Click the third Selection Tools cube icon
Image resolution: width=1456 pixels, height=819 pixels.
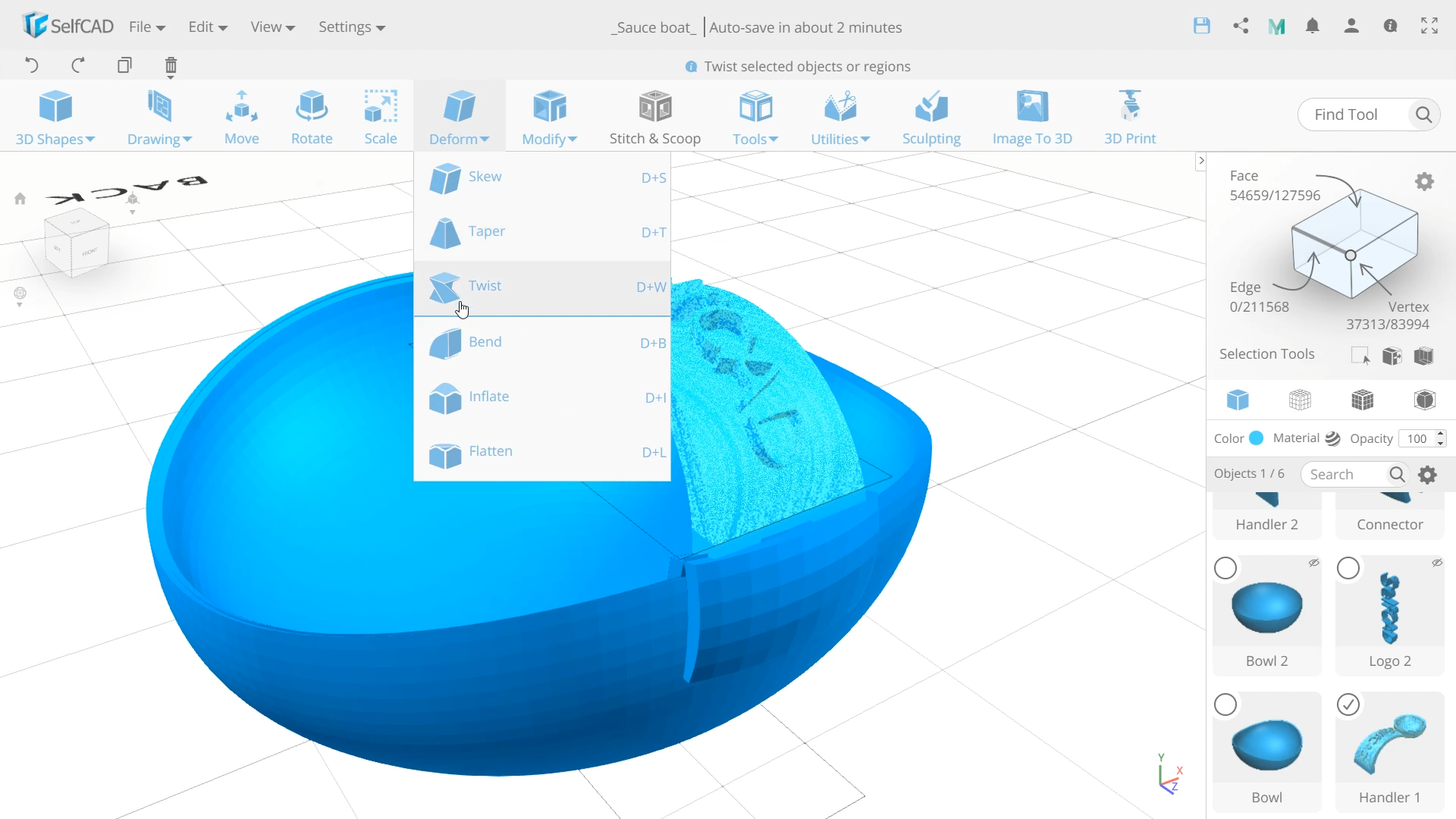tap(1424, 355)
